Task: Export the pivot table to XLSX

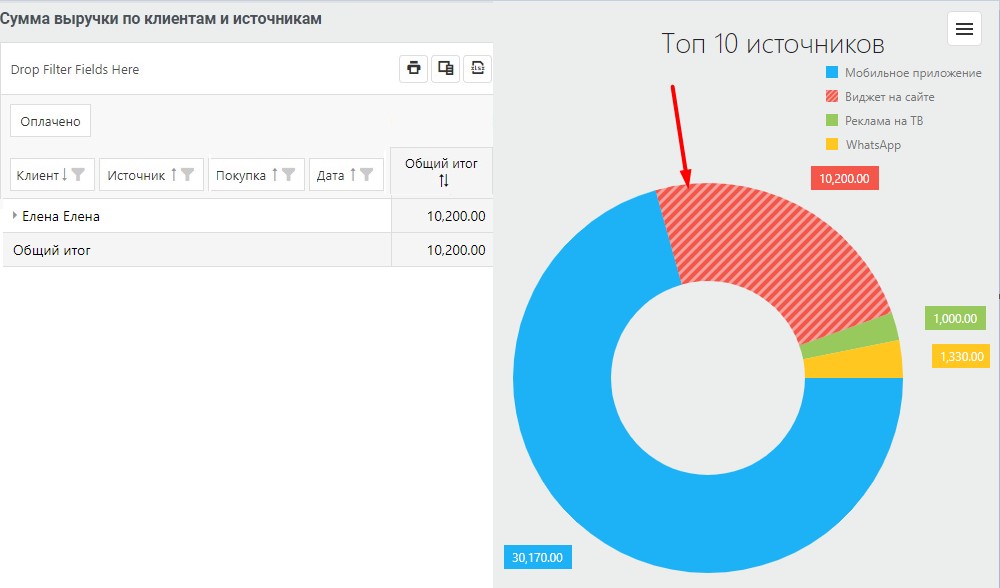Action: pos(477,68)
